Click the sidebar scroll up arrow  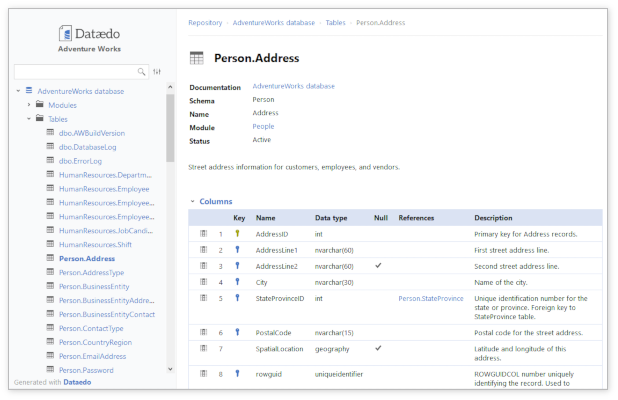tap(170, 87)
